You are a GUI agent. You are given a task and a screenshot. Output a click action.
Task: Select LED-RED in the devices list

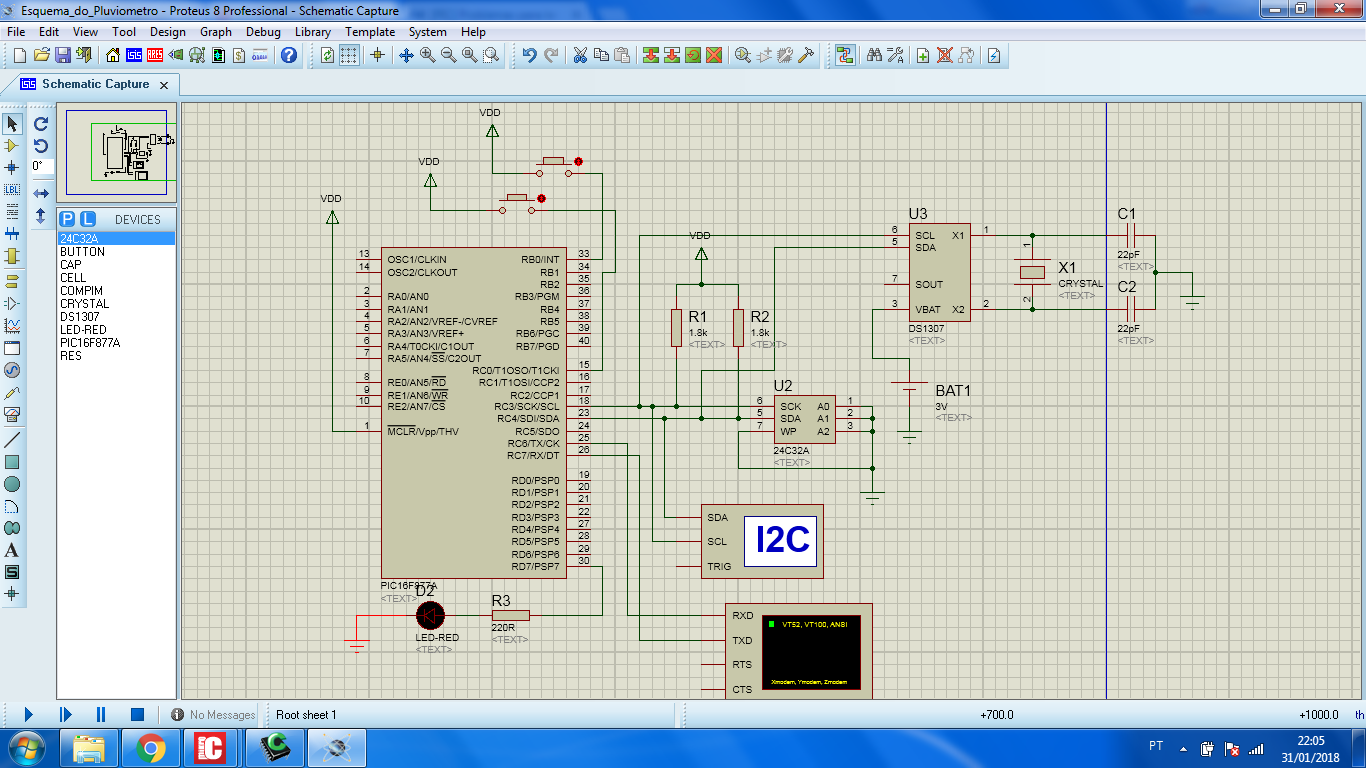point(116,330)
